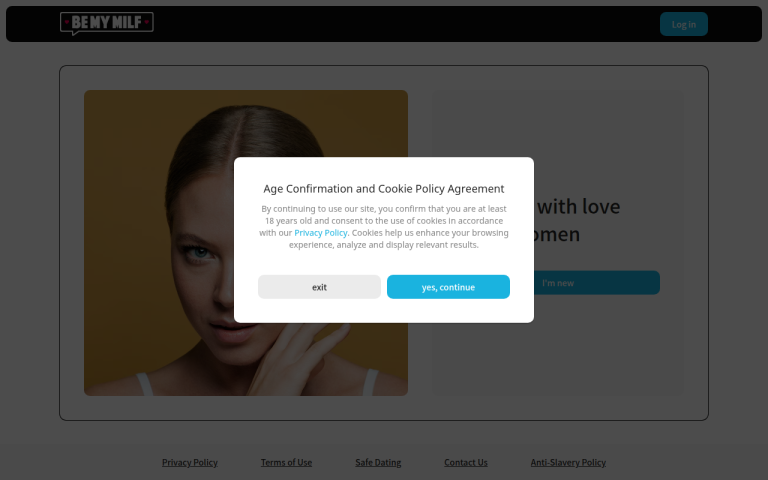Click the exit button in the dialog

point(319,287)
